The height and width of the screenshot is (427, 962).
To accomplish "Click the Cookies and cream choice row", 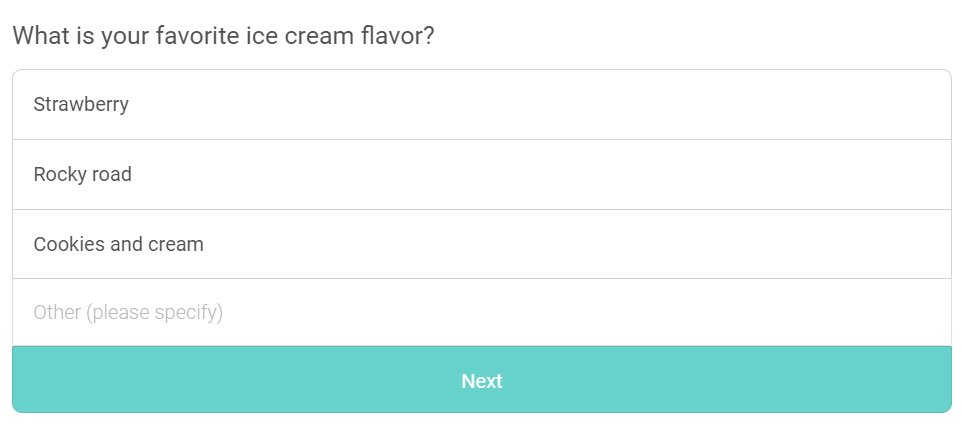I will pyautogui.click(x=482, y=244).
